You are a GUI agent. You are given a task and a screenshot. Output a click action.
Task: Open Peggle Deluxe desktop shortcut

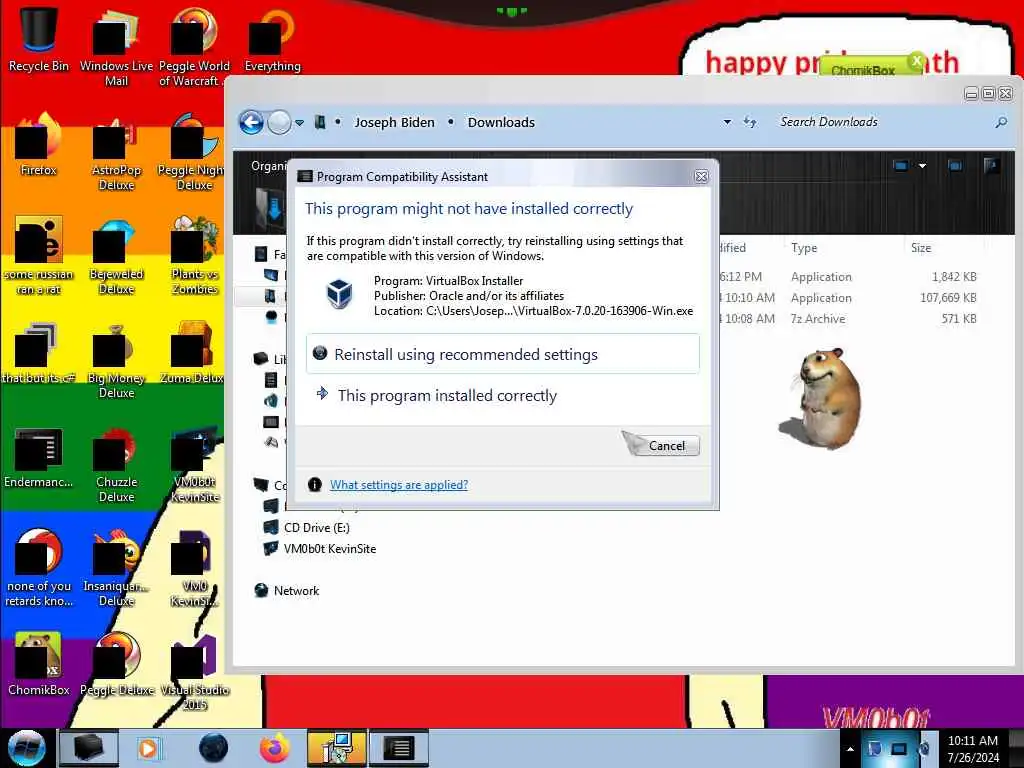pos(116,664)
